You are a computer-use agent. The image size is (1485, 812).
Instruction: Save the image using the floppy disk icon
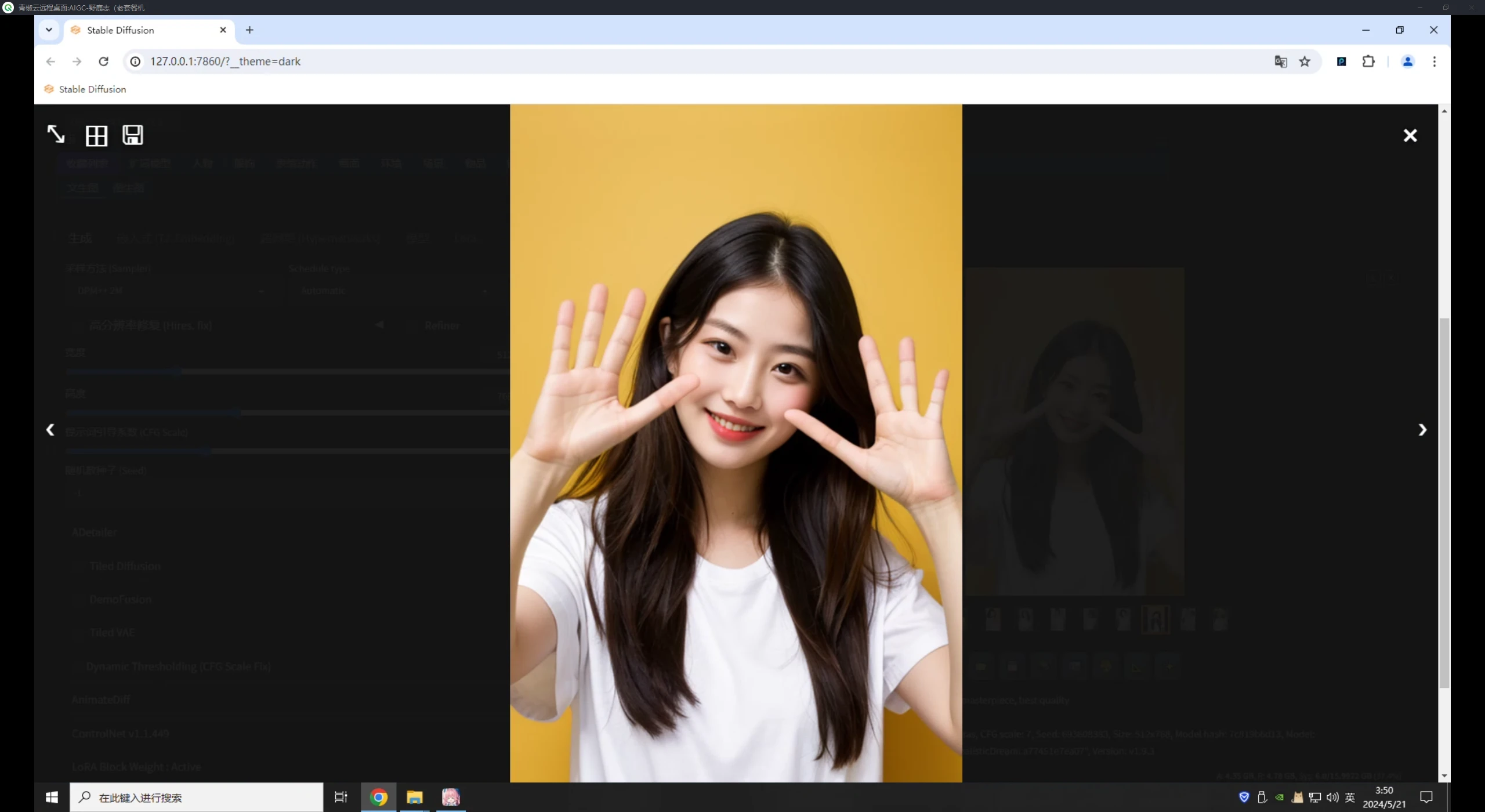(x=133, y=135)
